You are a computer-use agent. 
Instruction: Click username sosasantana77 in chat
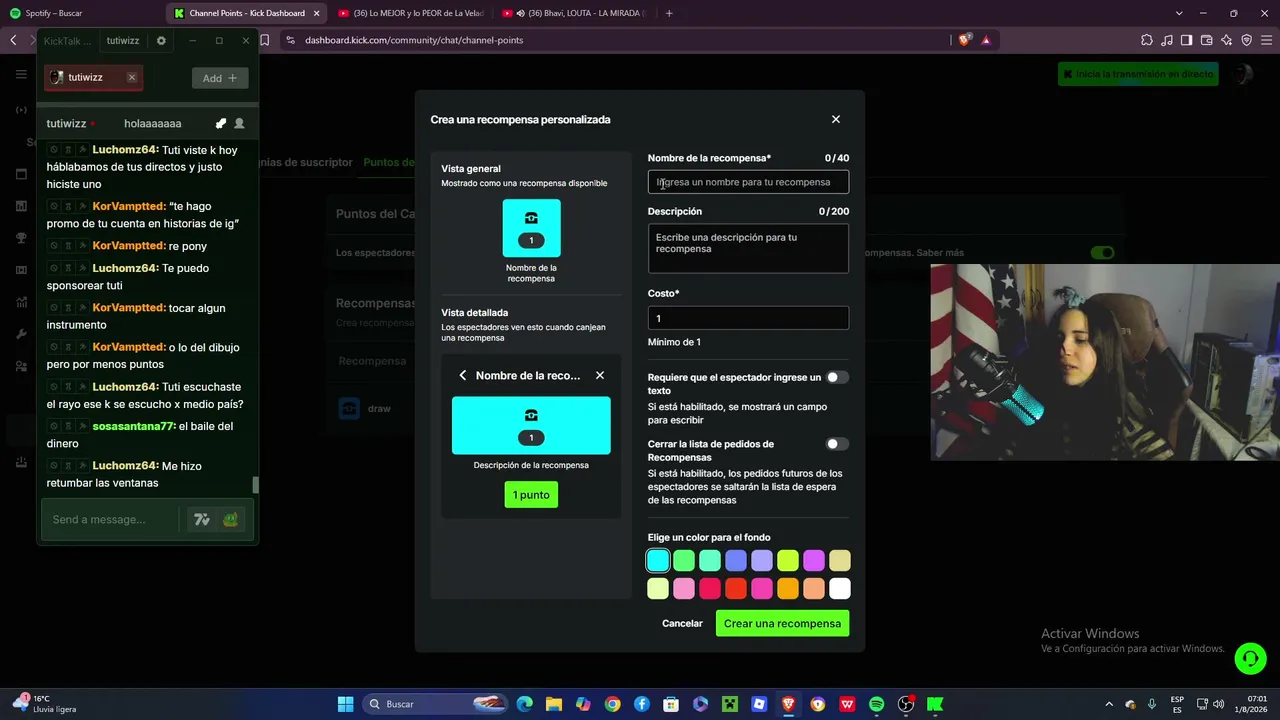click(133, 426)
